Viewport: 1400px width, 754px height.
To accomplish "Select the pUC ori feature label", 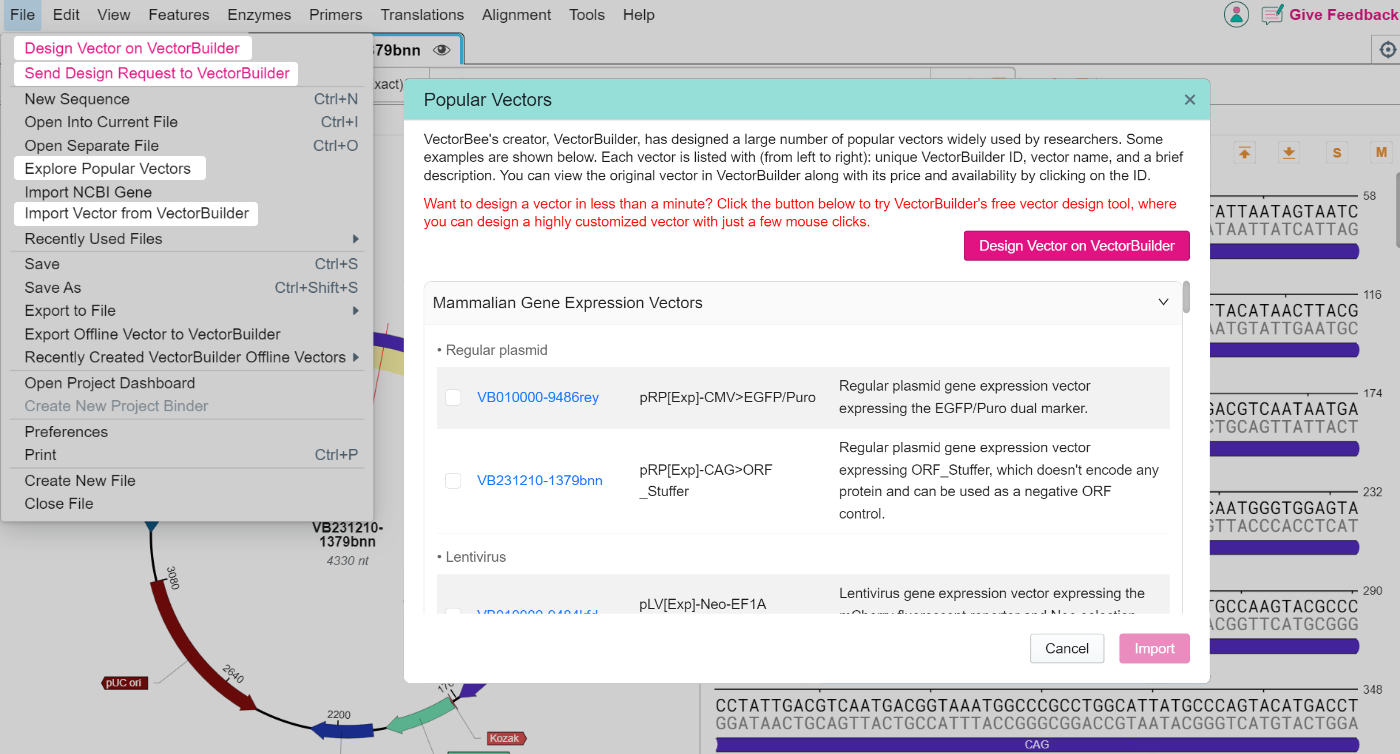I will point(125,683).
